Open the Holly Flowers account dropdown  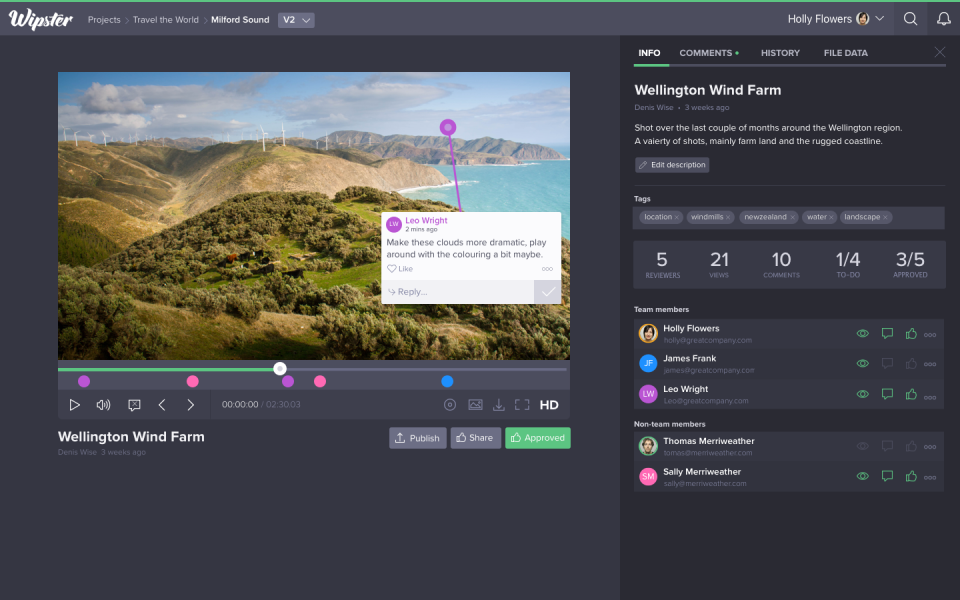coord(835,18)
